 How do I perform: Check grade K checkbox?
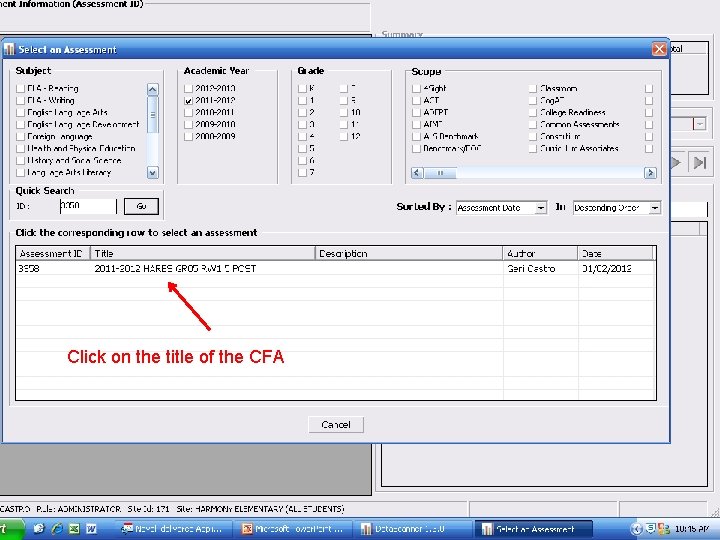coord(302,89)
